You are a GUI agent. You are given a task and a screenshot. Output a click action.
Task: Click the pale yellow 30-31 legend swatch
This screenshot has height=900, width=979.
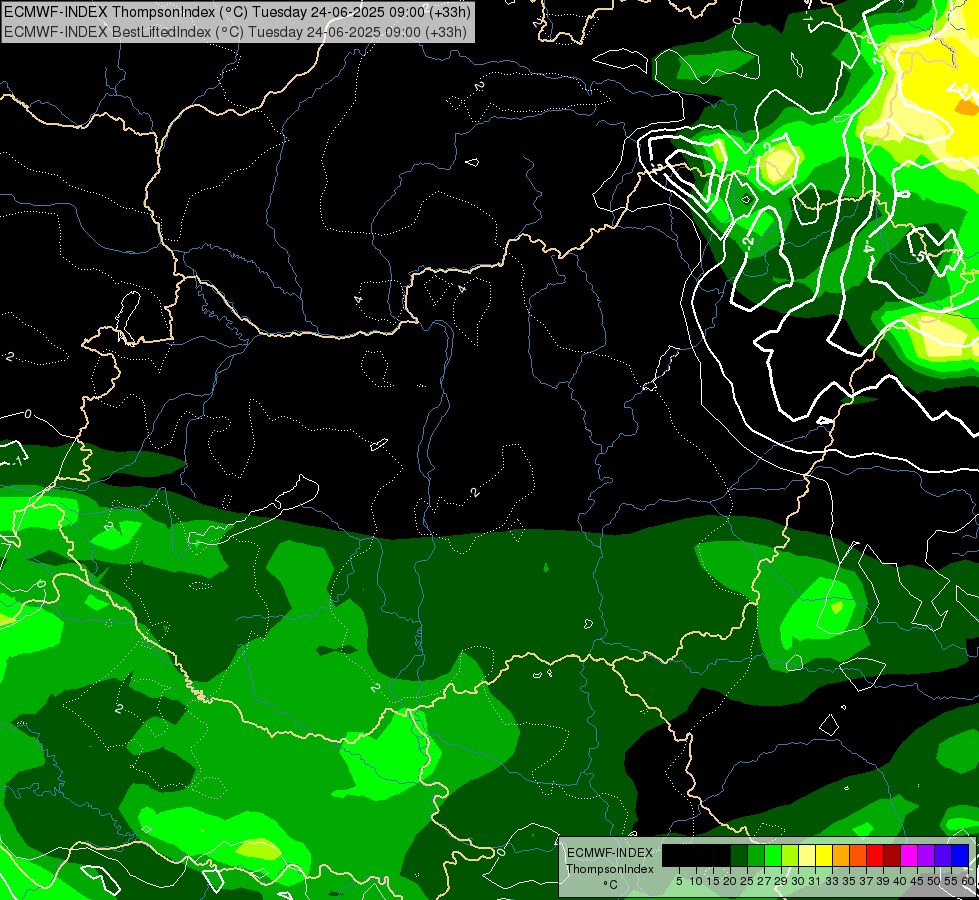click(807, 855)
